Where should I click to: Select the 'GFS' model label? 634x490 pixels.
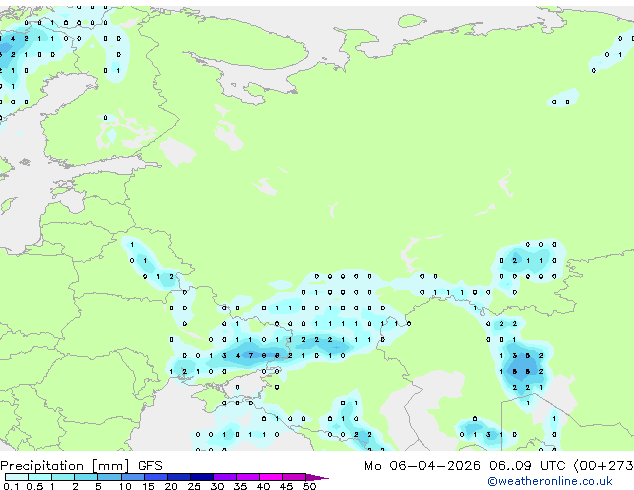click(x=150, y=466)
